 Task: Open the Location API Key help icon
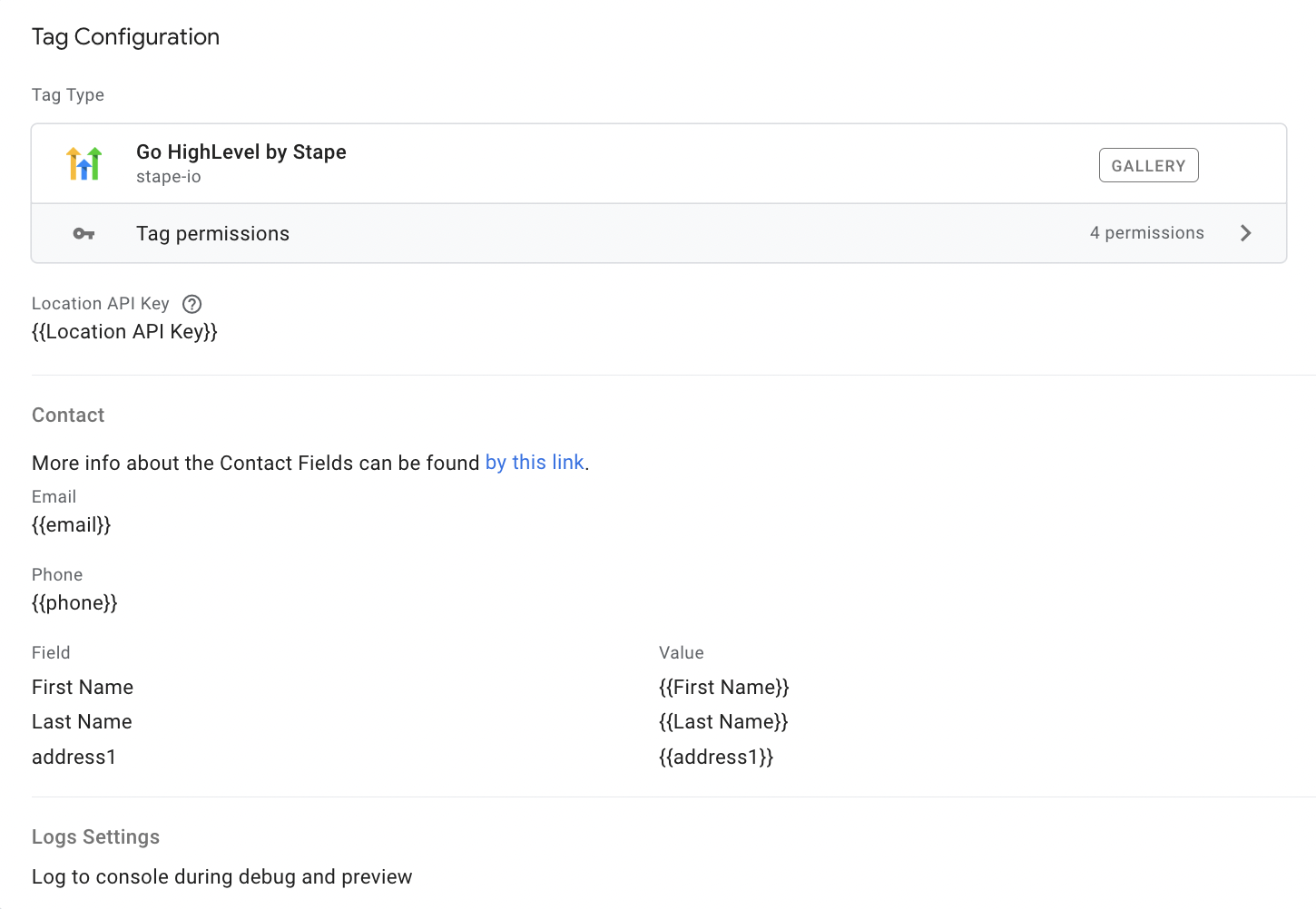pyautogui.click(x=192, y=304)
